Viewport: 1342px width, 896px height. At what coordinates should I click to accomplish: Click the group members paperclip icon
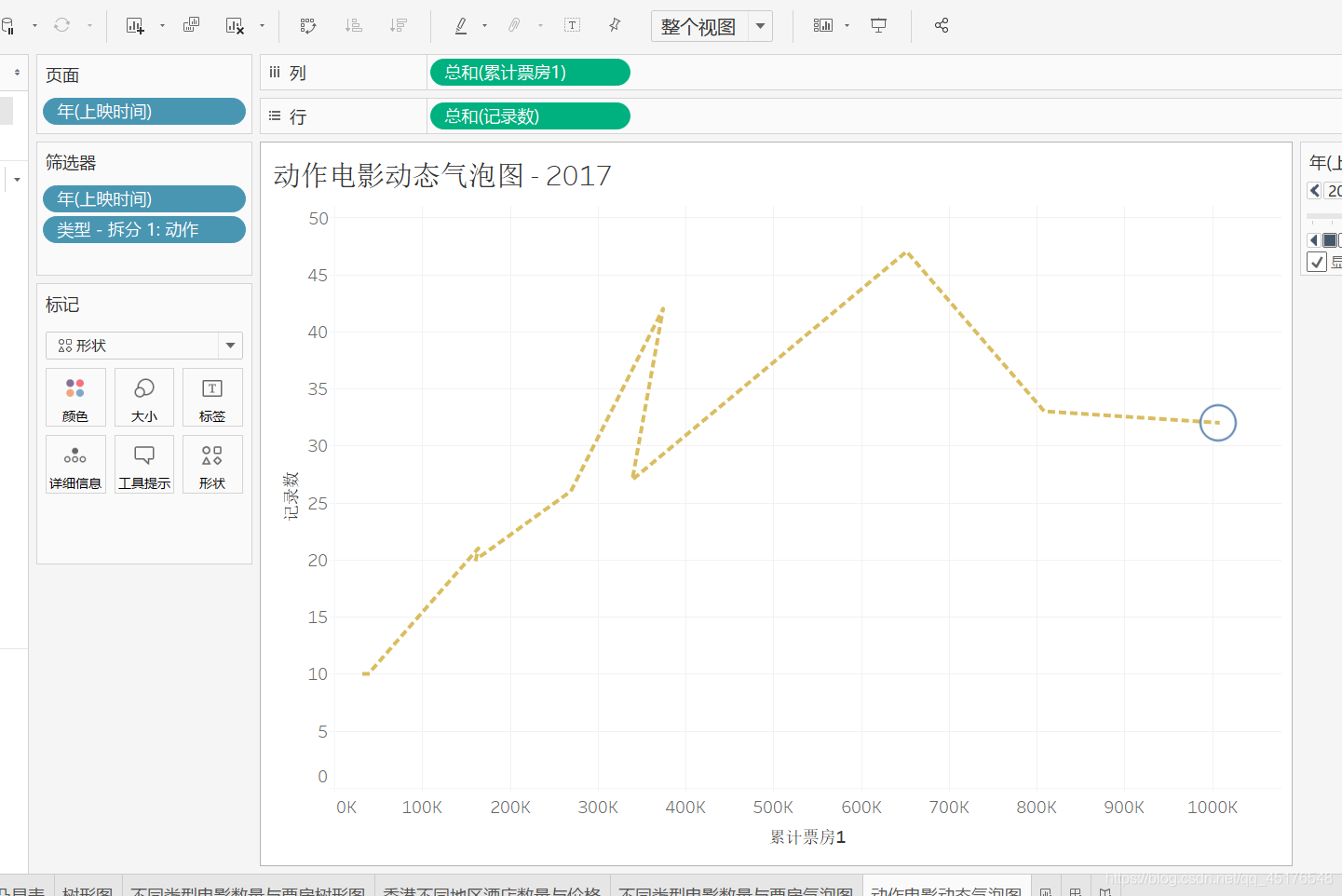point(514,25)
